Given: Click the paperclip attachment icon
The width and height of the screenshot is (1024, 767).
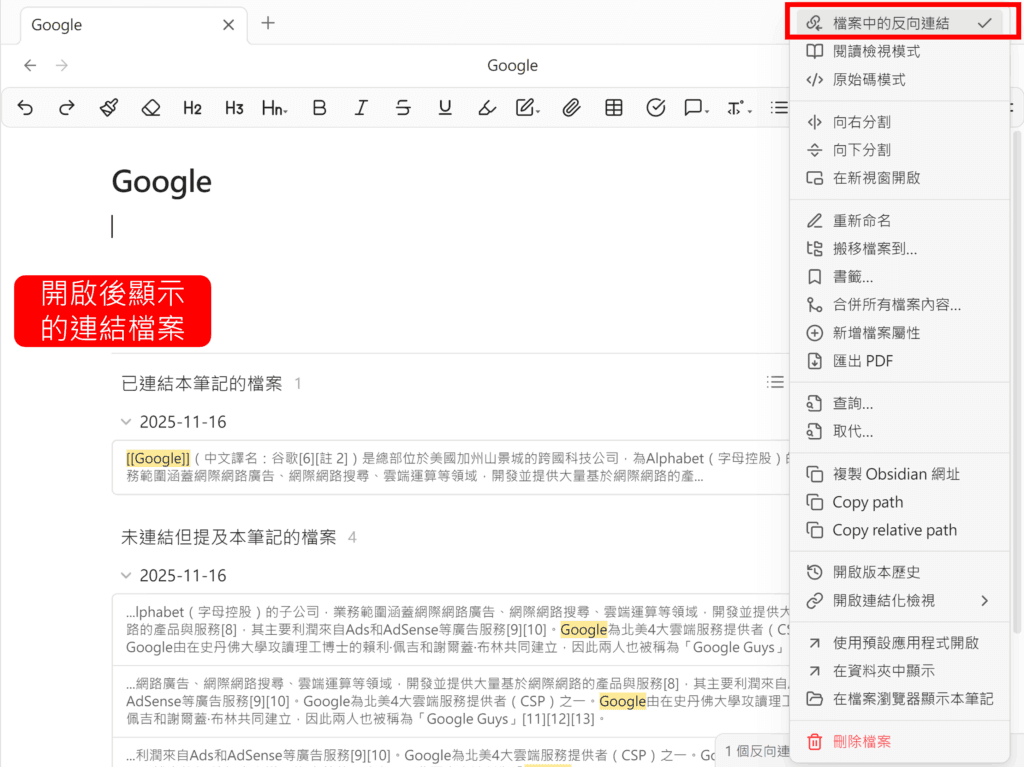Looking at the screenshot, I should 571,108.
